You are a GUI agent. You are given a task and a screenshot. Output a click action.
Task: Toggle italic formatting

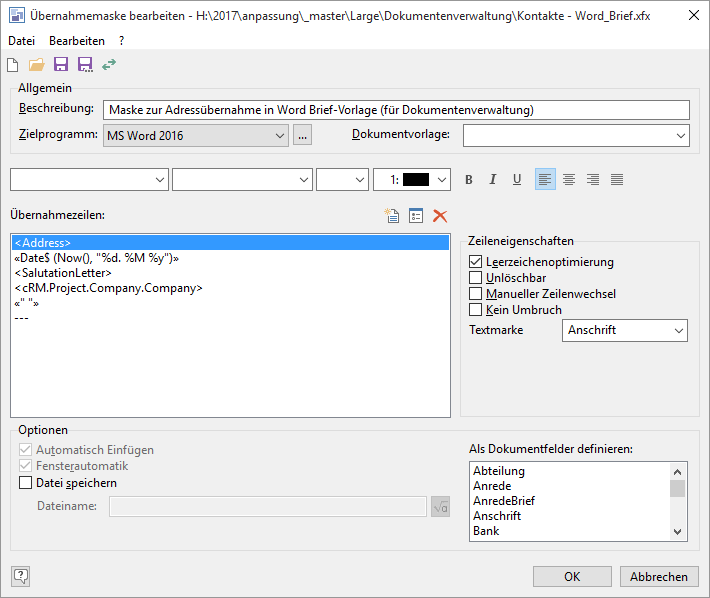coord(493,180)
